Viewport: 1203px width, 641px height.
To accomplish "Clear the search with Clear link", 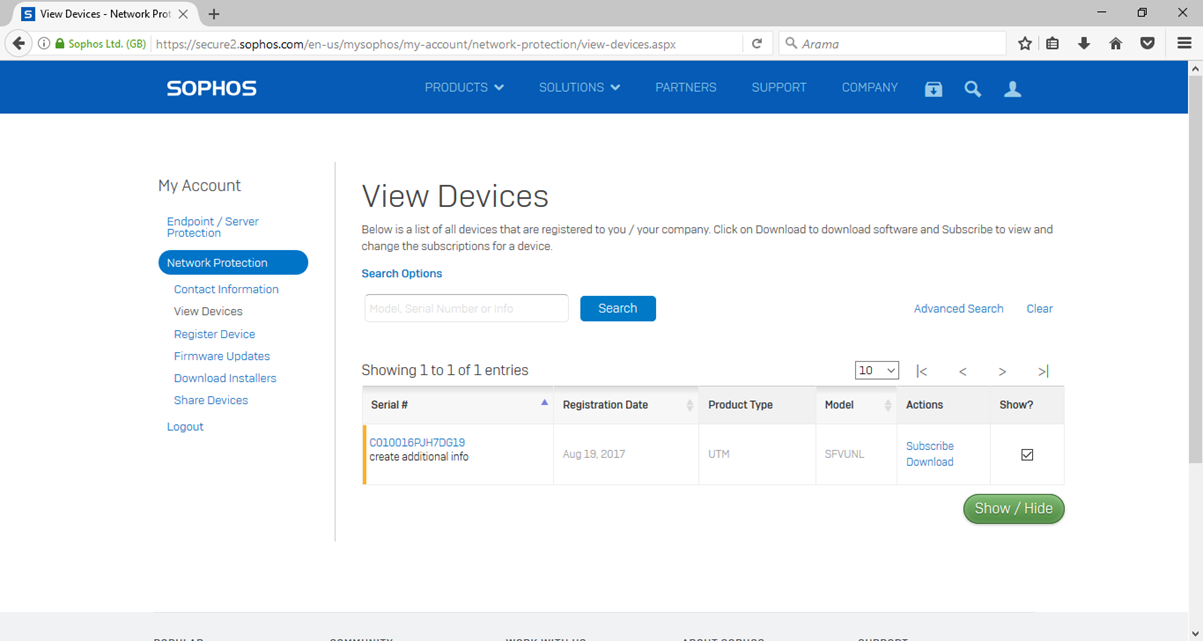I will click(x=1039, y=309).
